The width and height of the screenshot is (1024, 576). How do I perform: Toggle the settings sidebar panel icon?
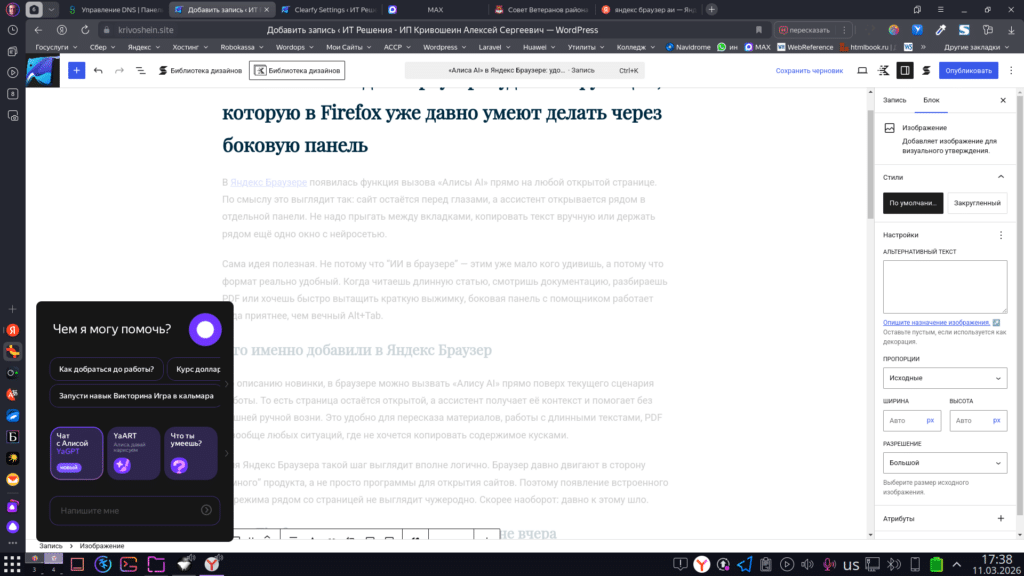(x=906, y=70)
